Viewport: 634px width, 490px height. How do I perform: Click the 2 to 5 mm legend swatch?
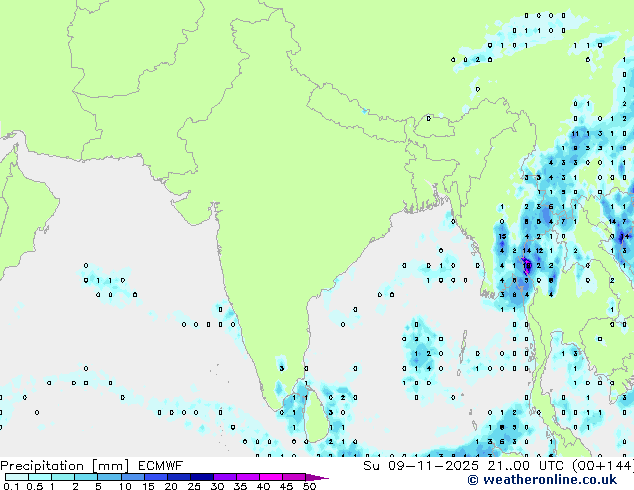point(86,477)
